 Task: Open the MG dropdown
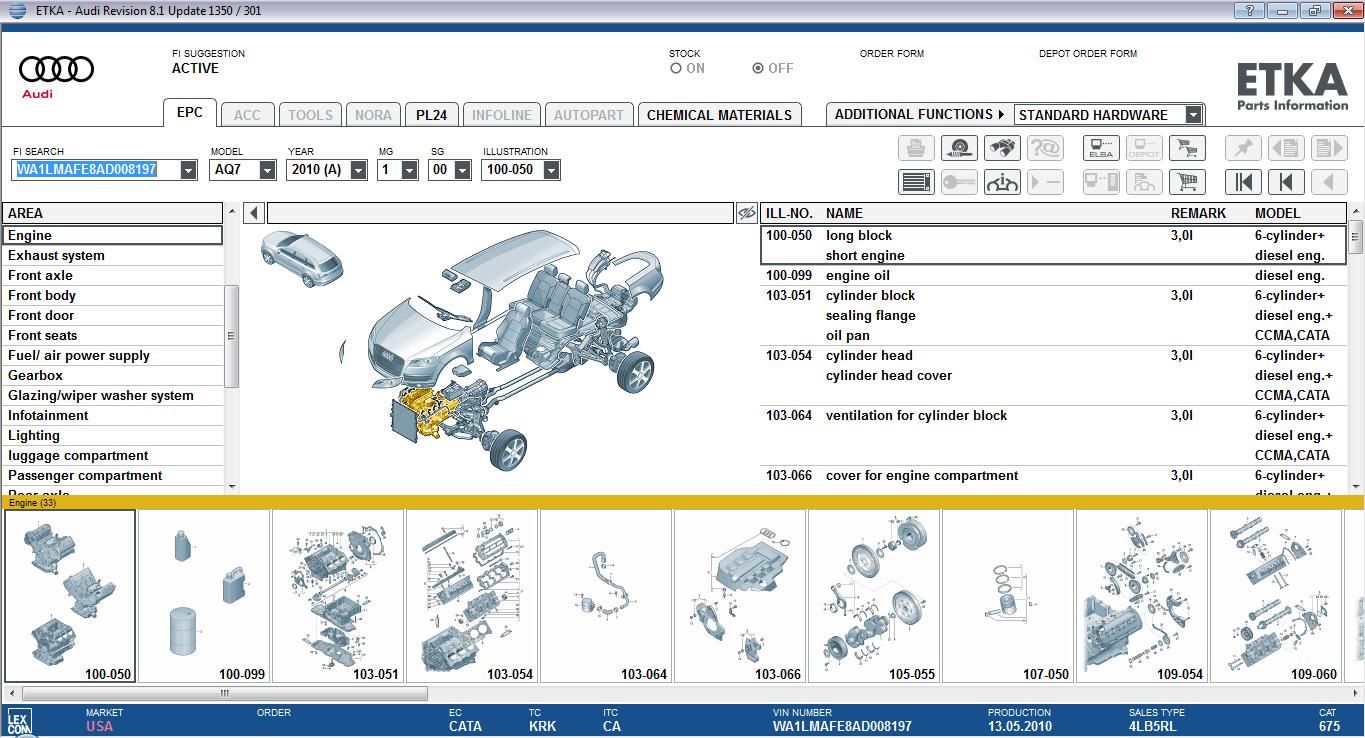point(409,170)
